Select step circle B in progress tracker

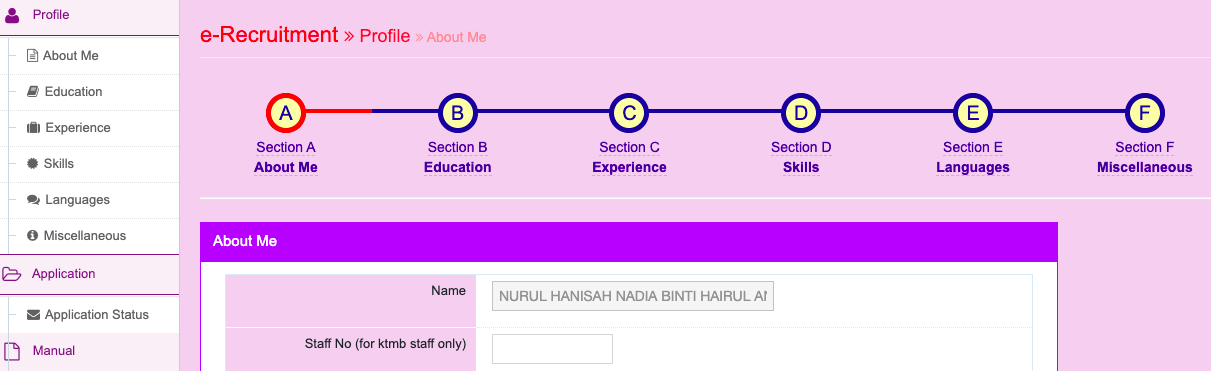[457, 113]
